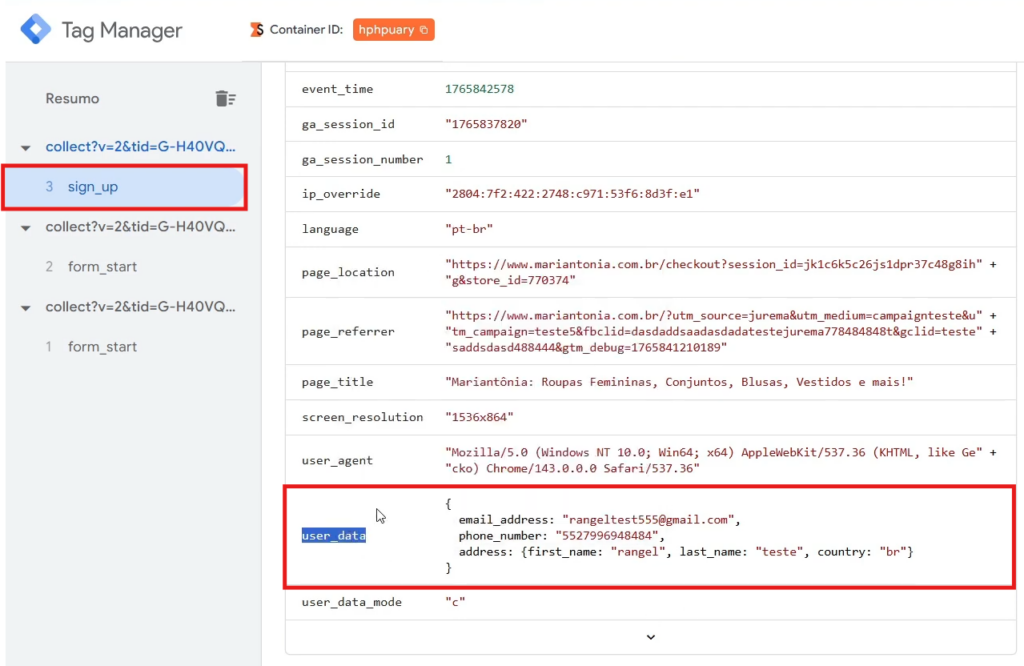The height and width of the screenshot is (666, 1024).
Task: Open the Resumo summary view
Action: [x=72, y=99]
